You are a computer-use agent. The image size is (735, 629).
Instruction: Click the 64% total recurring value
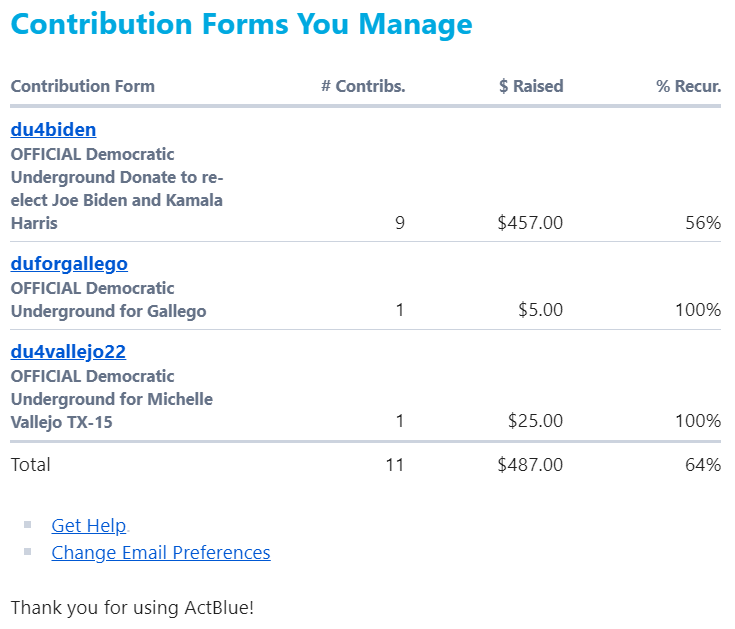[702, 464]
